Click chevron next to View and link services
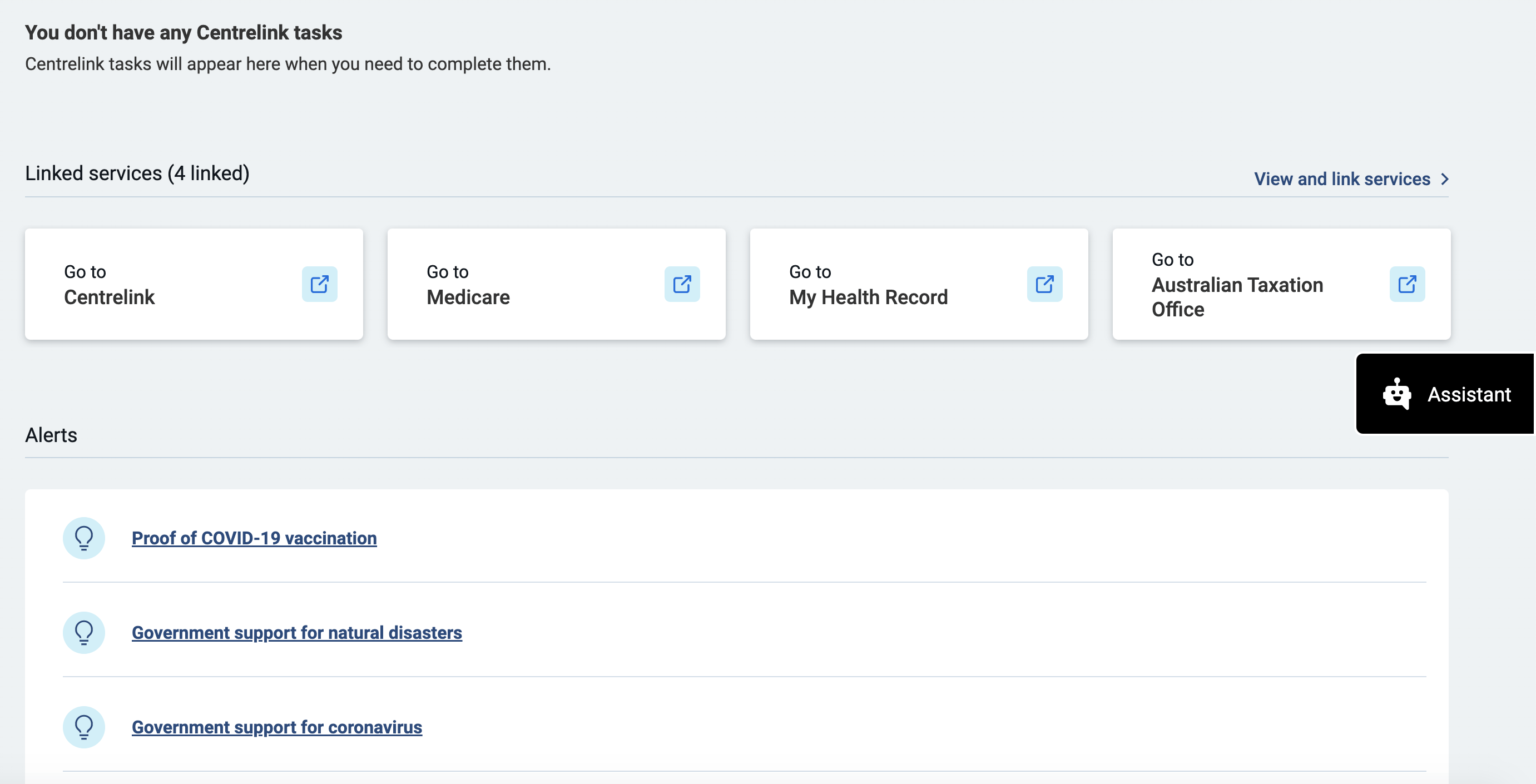 tap(1445, 179)
